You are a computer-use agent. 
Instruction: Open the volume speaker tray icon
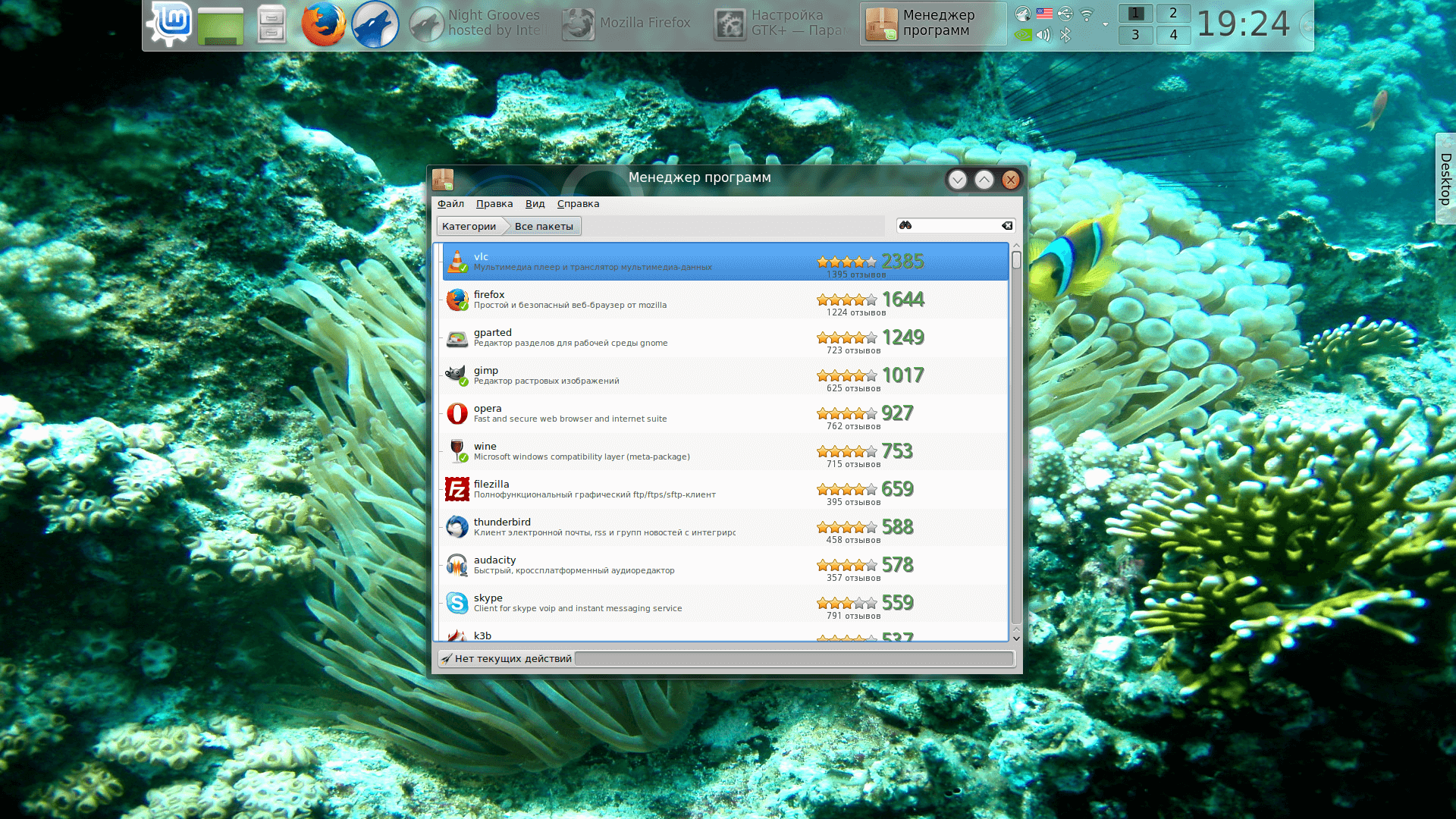[x=1044, y=35]
